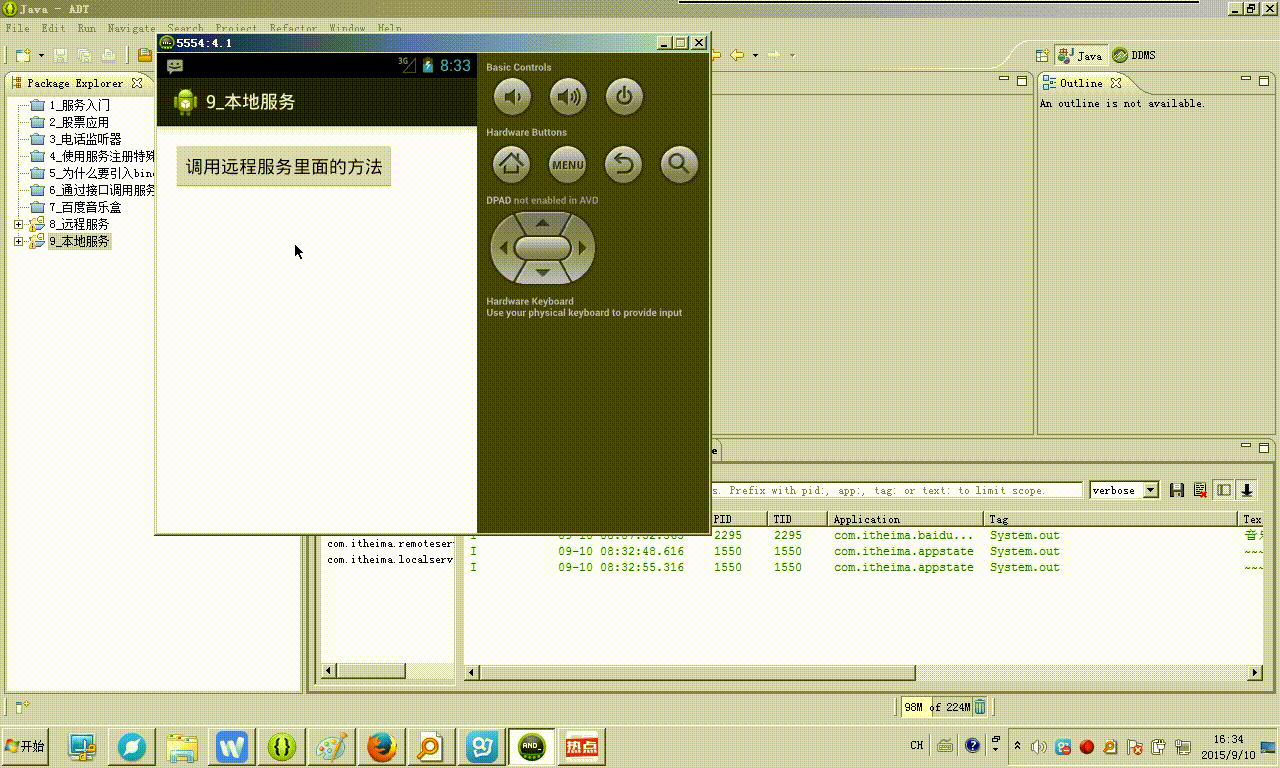Maximize the LogCat bottom panel
1280x768 pixels.
[1264, 447]
